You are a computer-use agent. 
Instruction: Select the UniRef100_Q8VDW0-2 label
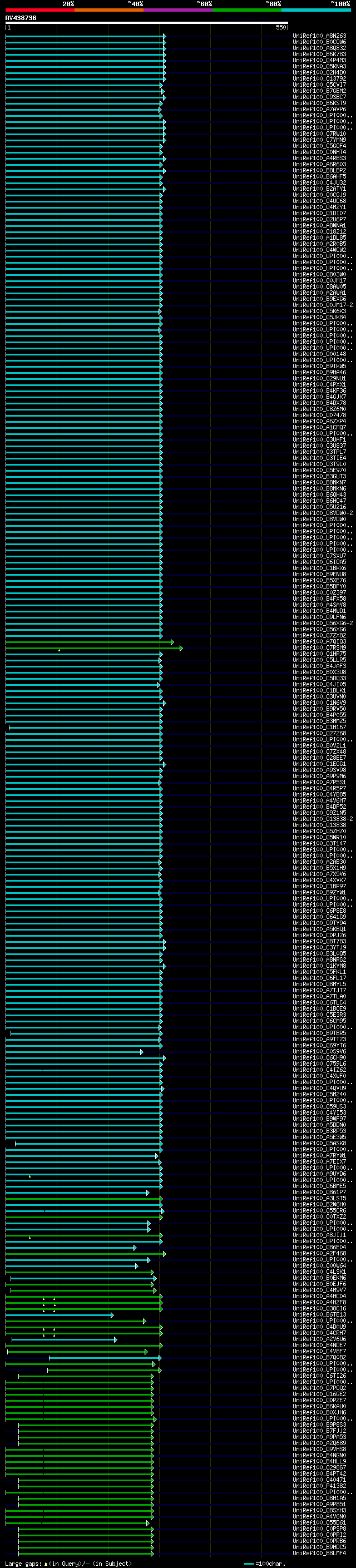(323, 513)
